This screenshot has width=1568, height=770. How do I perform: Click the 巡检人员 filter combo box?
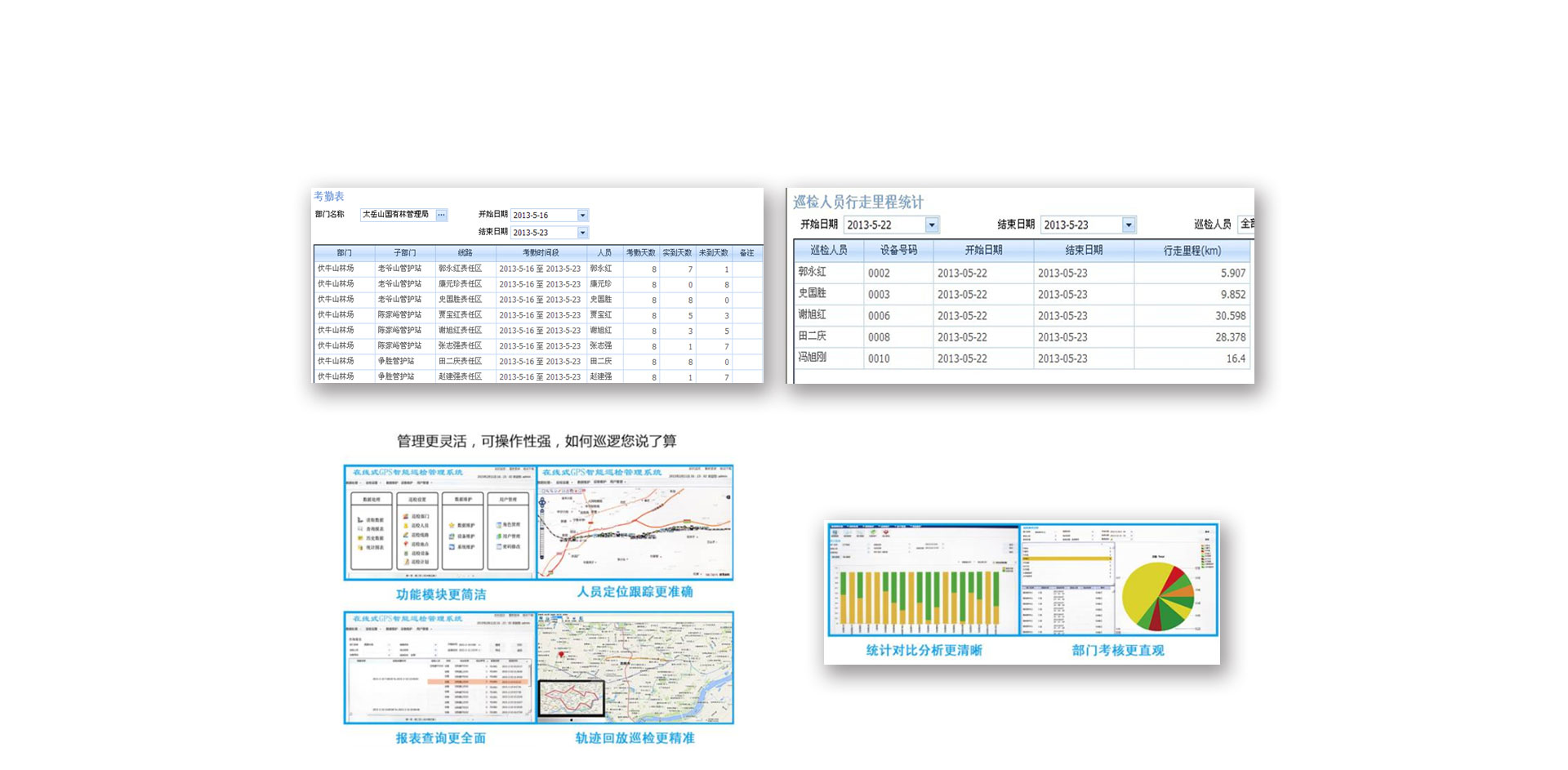(1245, 224)
